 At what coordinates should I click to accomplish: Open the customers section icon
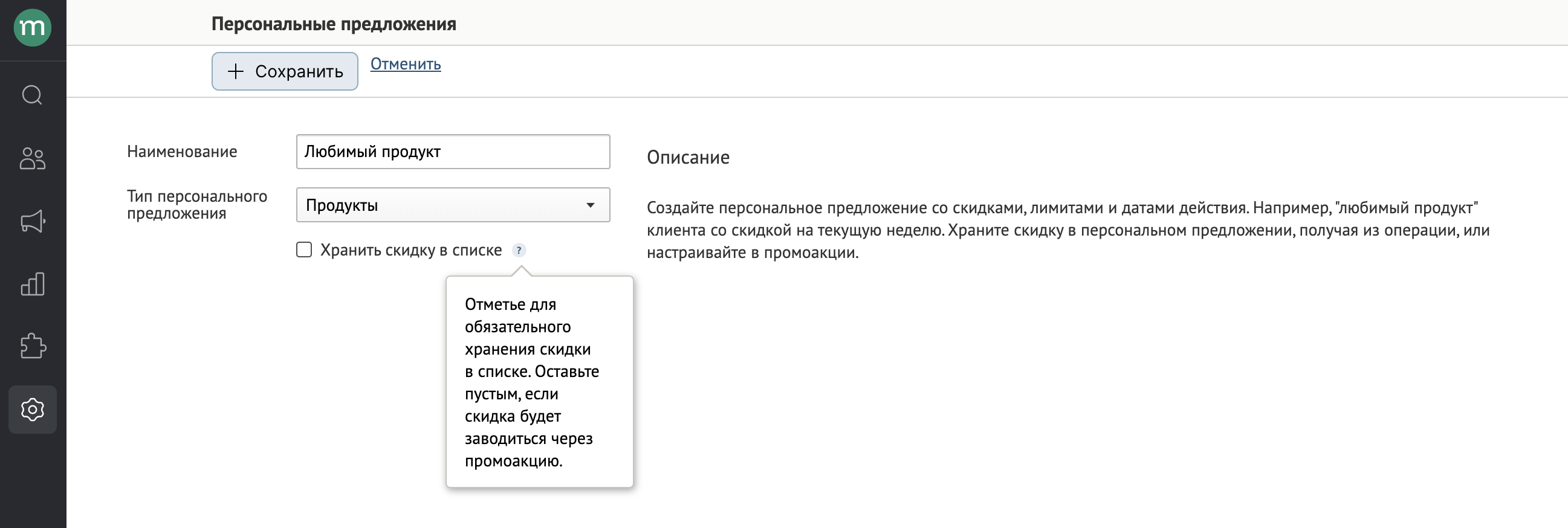32,158
